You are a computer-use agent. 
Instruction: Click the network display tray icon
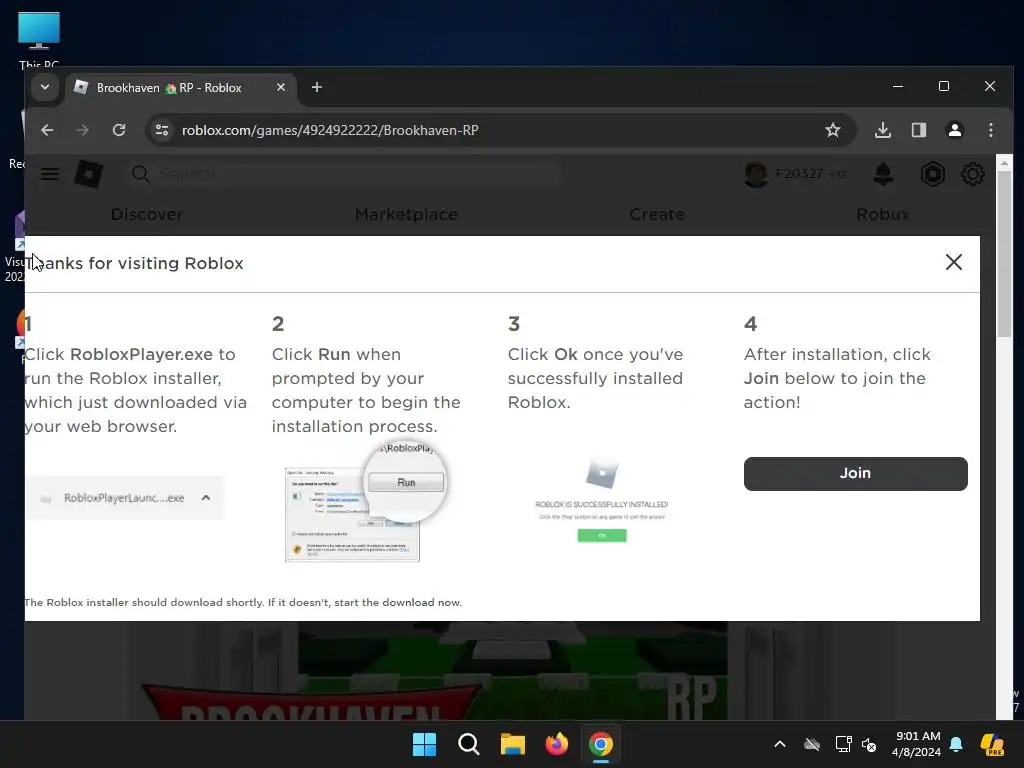[843, 744]
